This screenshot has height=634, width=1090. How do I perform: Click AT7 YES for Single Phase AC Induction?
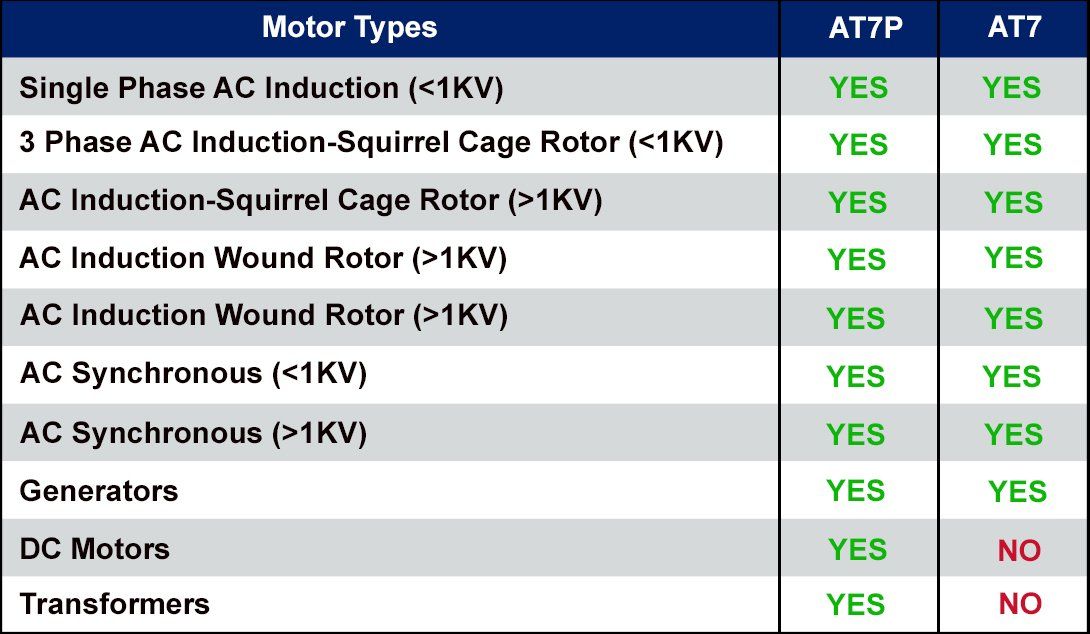(1011, 88)
